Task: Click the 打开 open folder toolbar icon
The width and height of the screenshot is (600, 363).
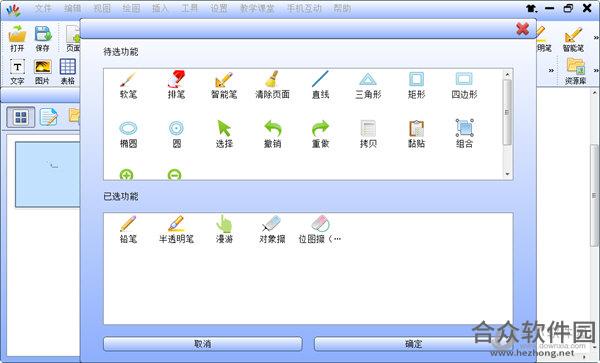Action: (17, 38)
